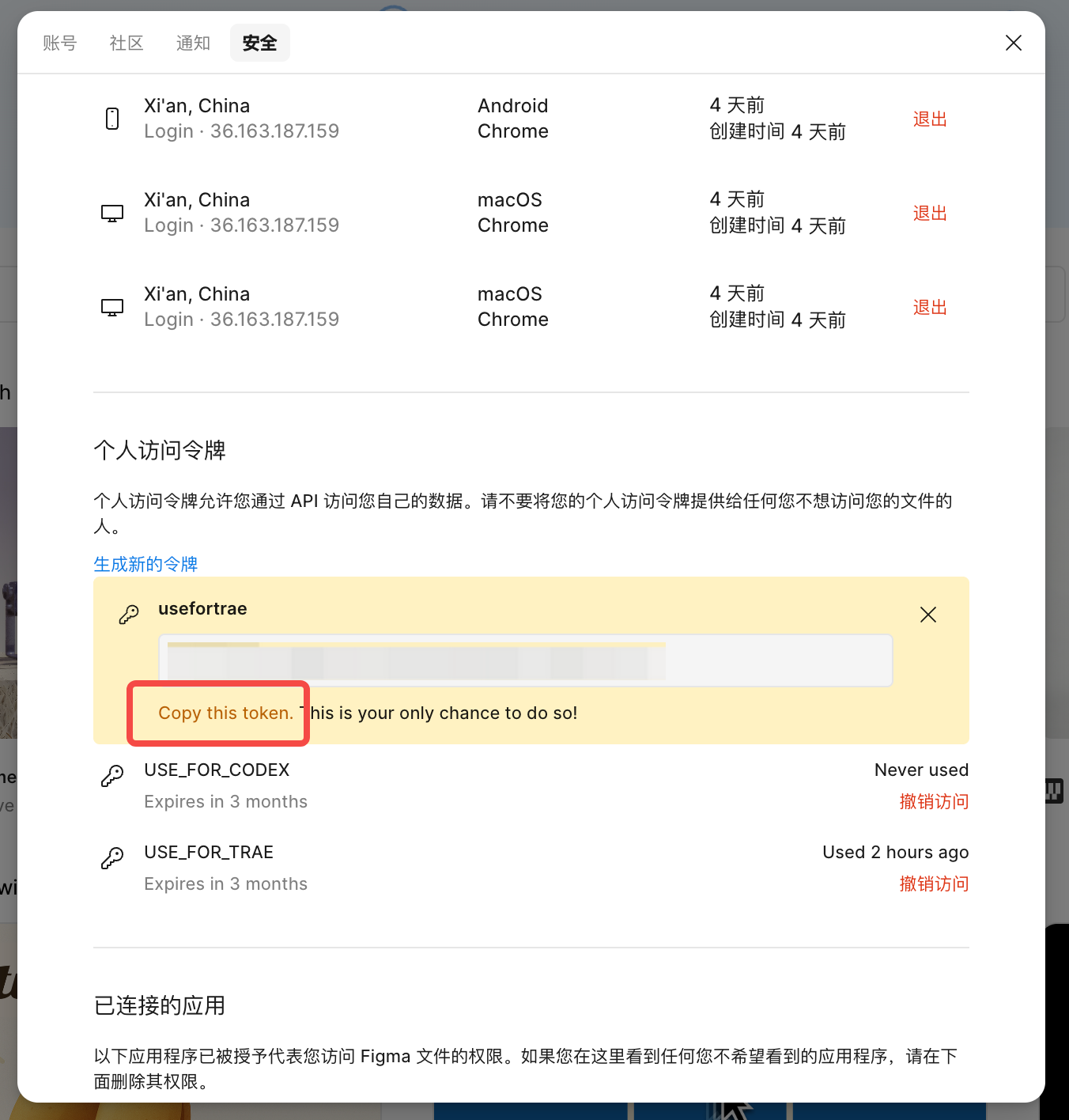Click the key icon next to USE_FOR_TRAE
Image resolution: width=1069 pixels, height=1120 pixels.
pos(112,858)
